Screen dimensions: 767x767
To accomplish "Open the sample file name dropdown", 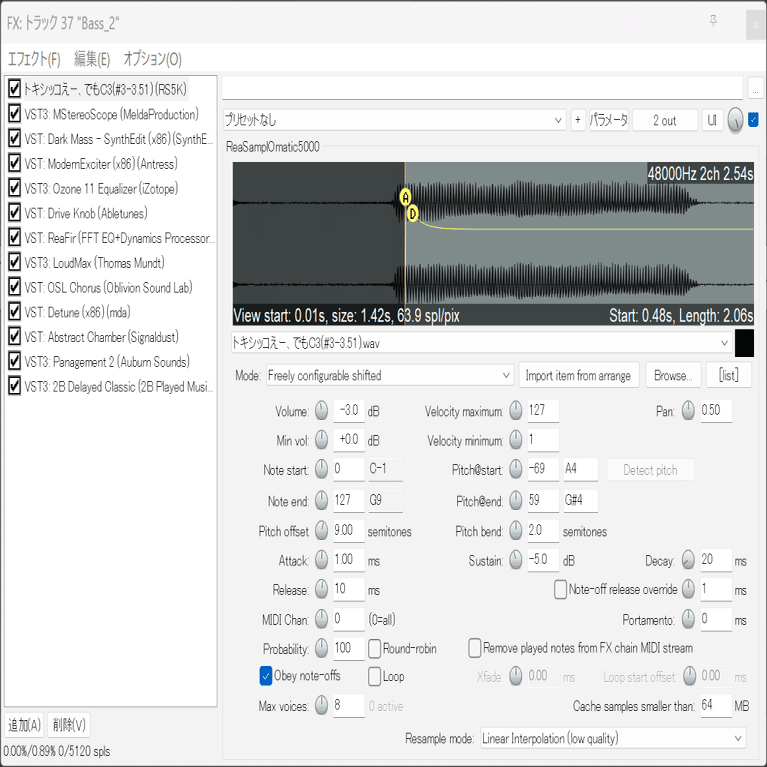I will pos(481,343).
